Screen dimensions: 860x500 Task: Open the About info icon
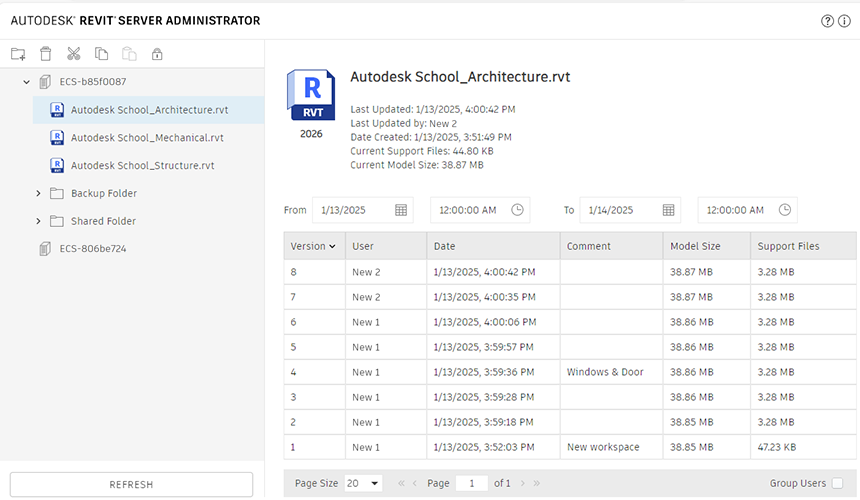[845, 21]
